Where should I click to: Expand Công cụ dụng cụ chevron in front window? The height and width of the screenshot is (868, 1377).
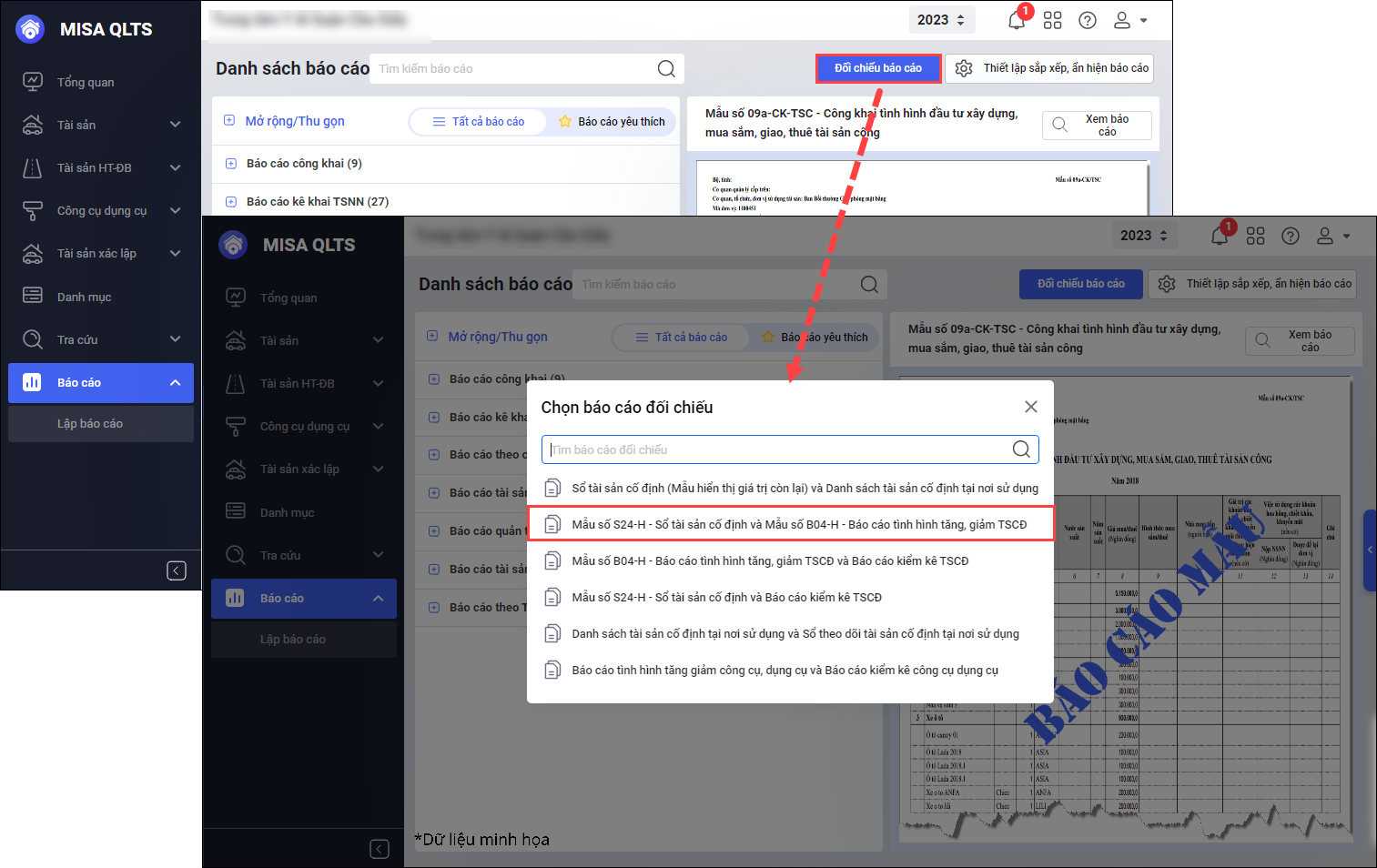[x=379, y=426]
